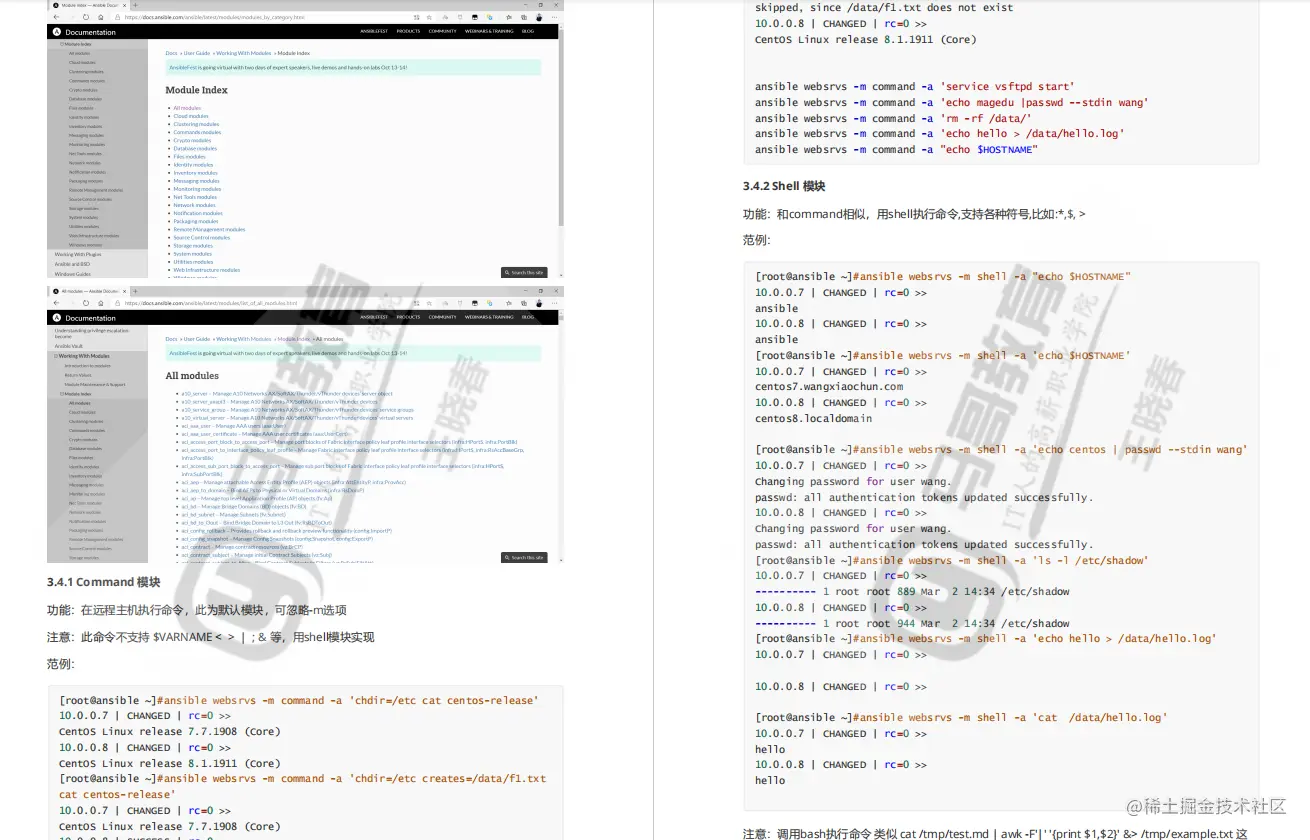Open COMMUNITY menu on the All modules page

[x=442, y=317]
